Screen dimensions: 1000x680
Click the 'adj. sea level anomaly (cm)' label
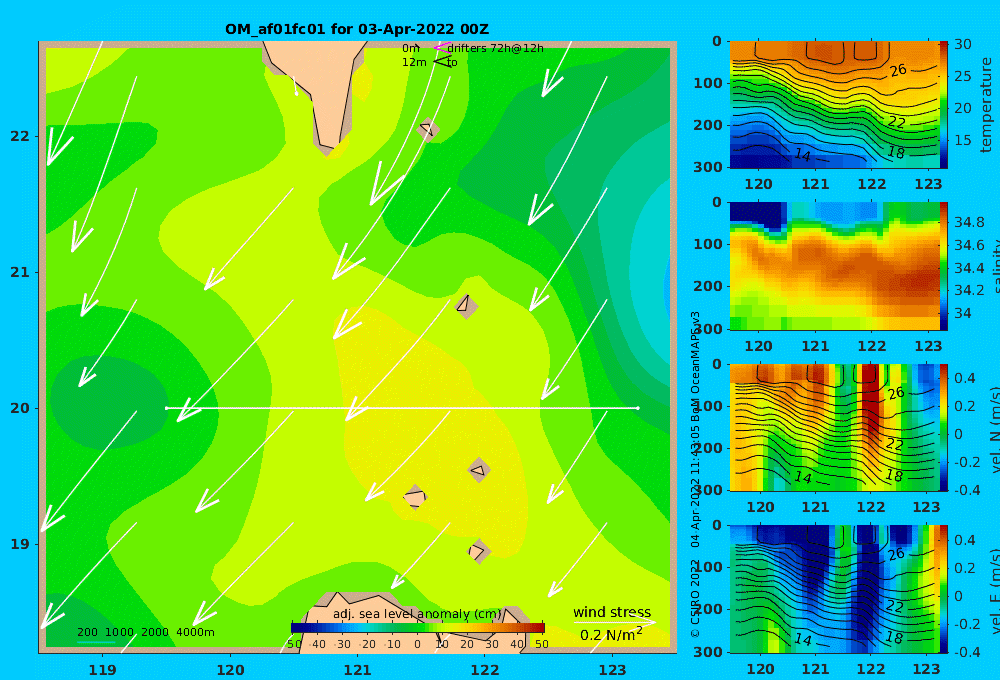pyautogui.click(x=417, y=614)
